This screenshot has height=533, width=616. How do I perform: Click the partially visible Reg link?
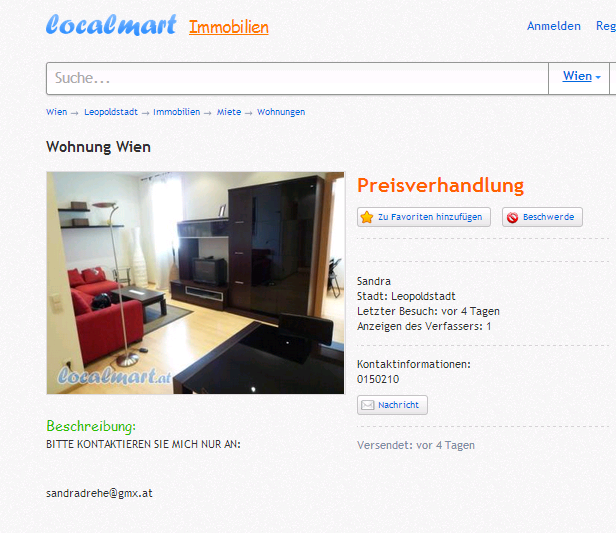606,26
